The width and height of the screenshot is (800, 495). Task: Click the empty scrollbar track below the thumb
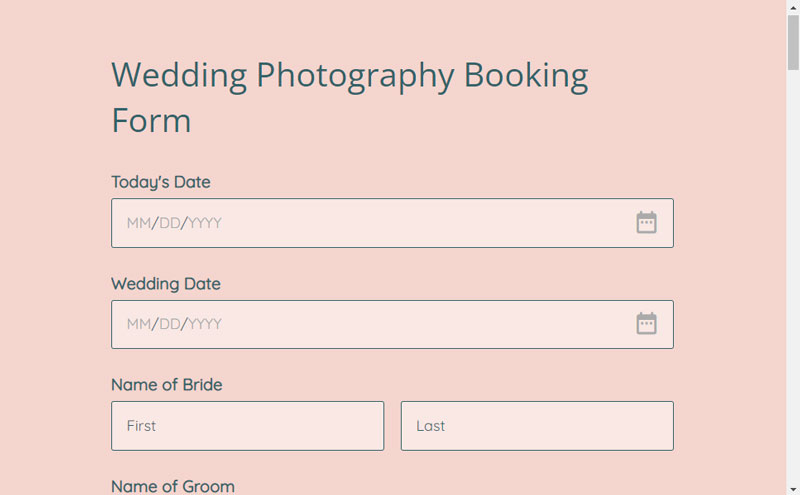(x=793, y=276)
